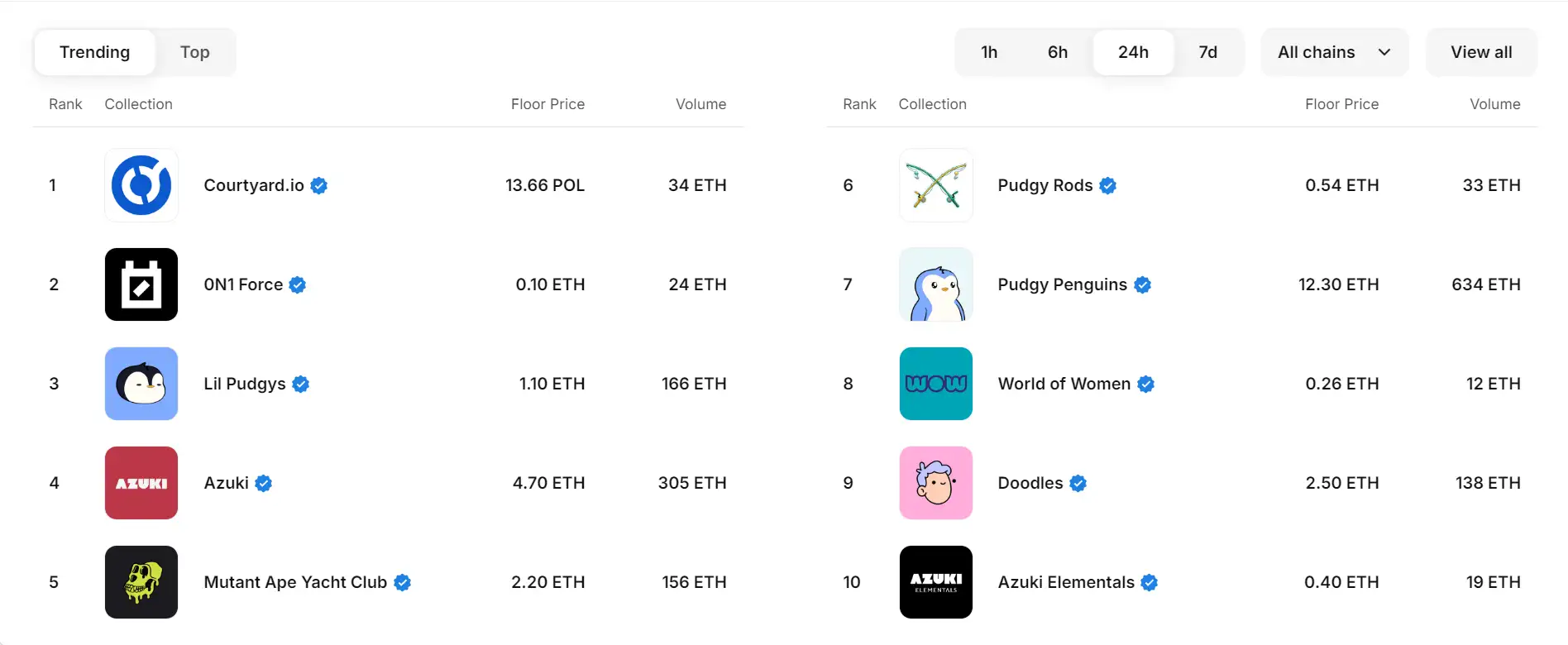Select the 24h time range
Screen dimensions: 1568x645
[1133, 52]
